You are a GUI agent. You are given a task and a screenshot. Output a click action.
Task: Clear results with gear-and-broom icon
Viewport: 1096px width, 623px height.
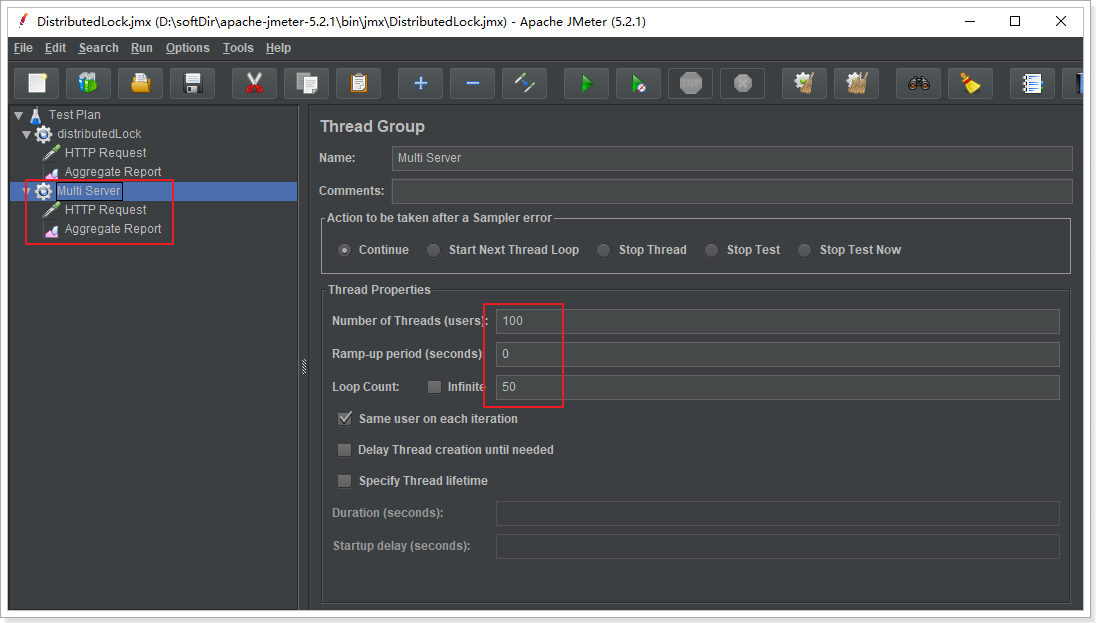click(805, 83)
